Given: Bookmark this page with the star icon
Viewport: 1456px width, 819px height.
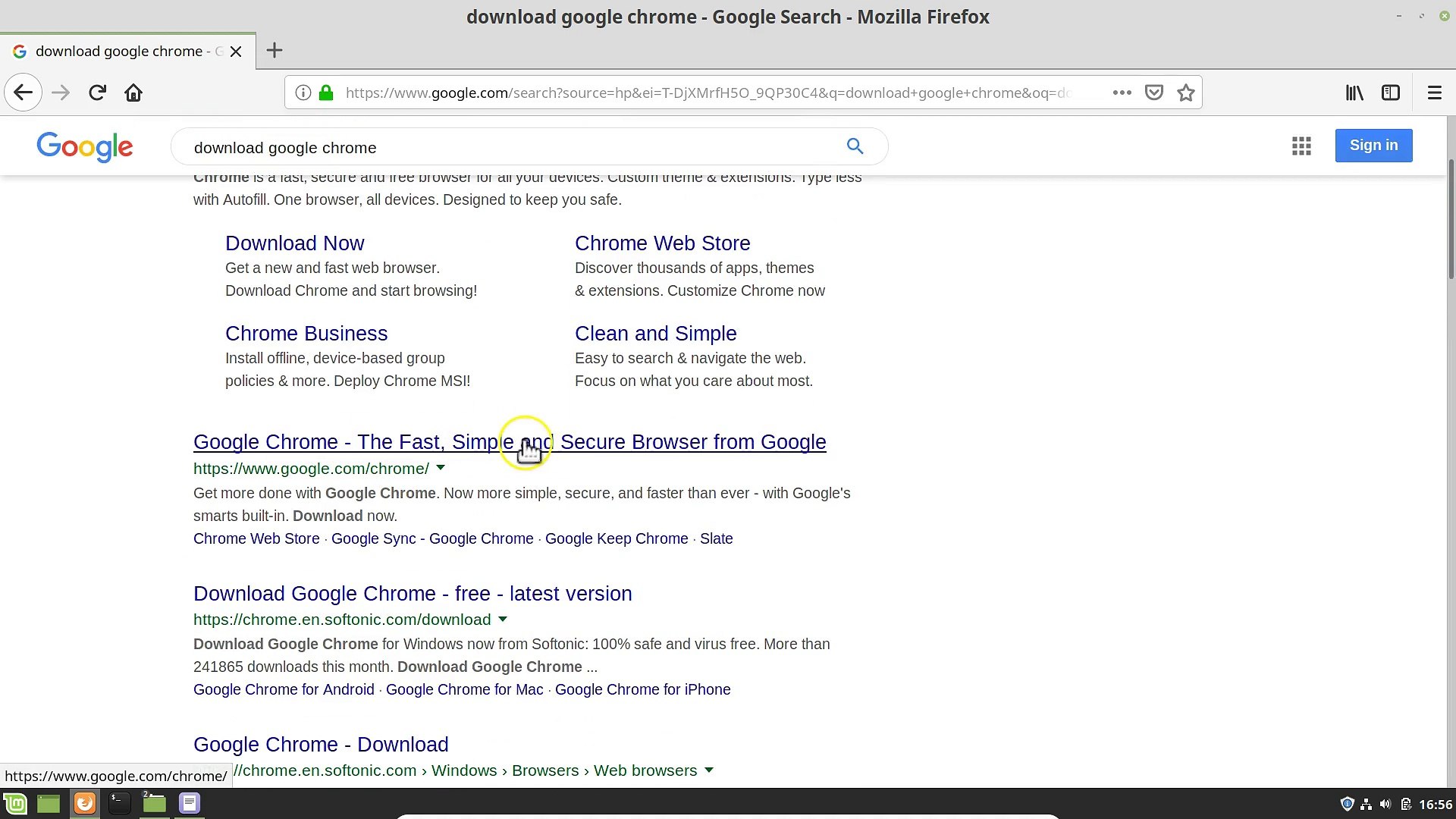Looking at the screenshot, I should tap(1186, 93).
